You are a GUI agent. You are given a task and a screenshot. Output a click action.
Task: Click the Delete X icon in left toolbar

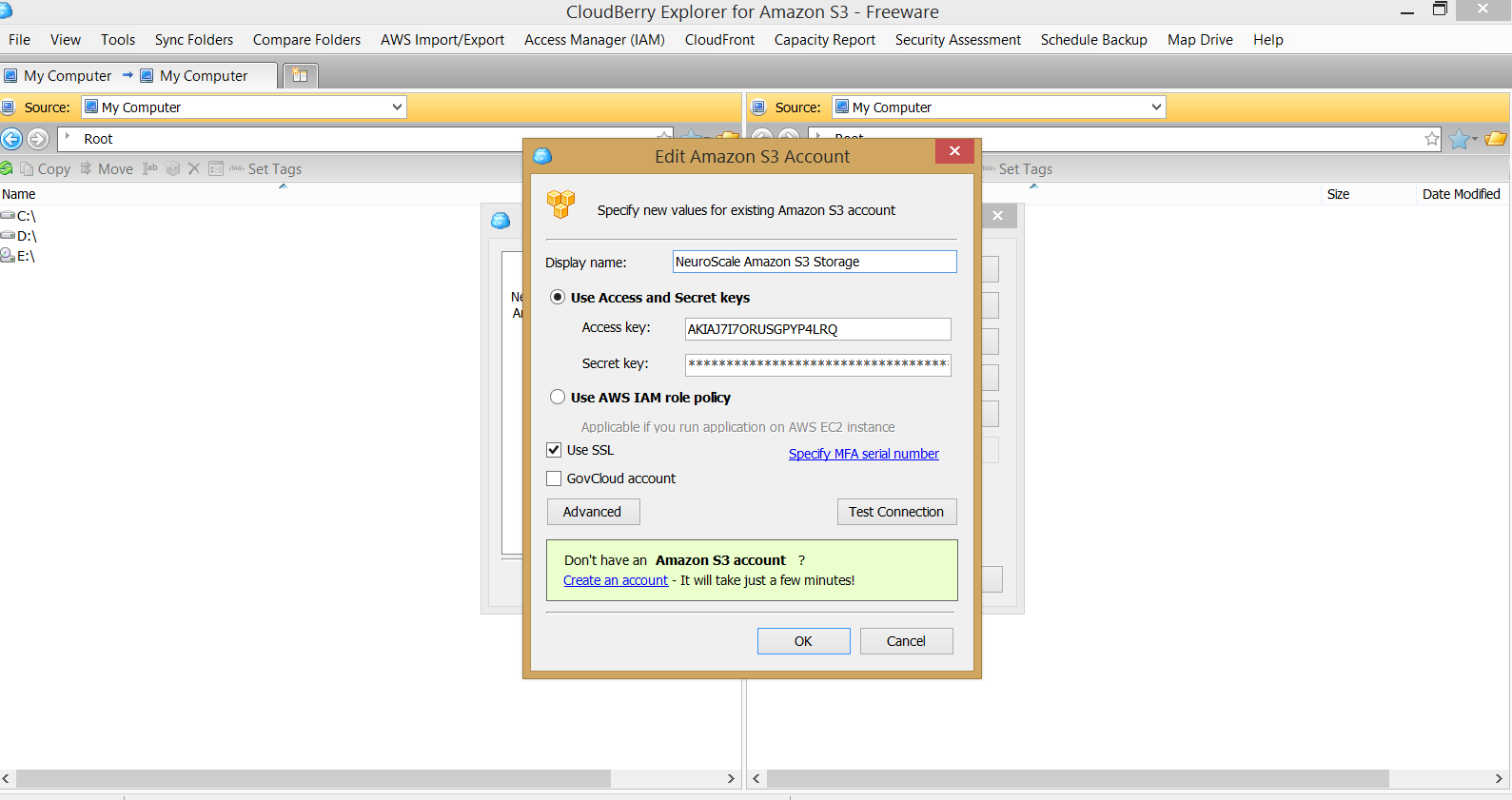(x=194, y=168)
